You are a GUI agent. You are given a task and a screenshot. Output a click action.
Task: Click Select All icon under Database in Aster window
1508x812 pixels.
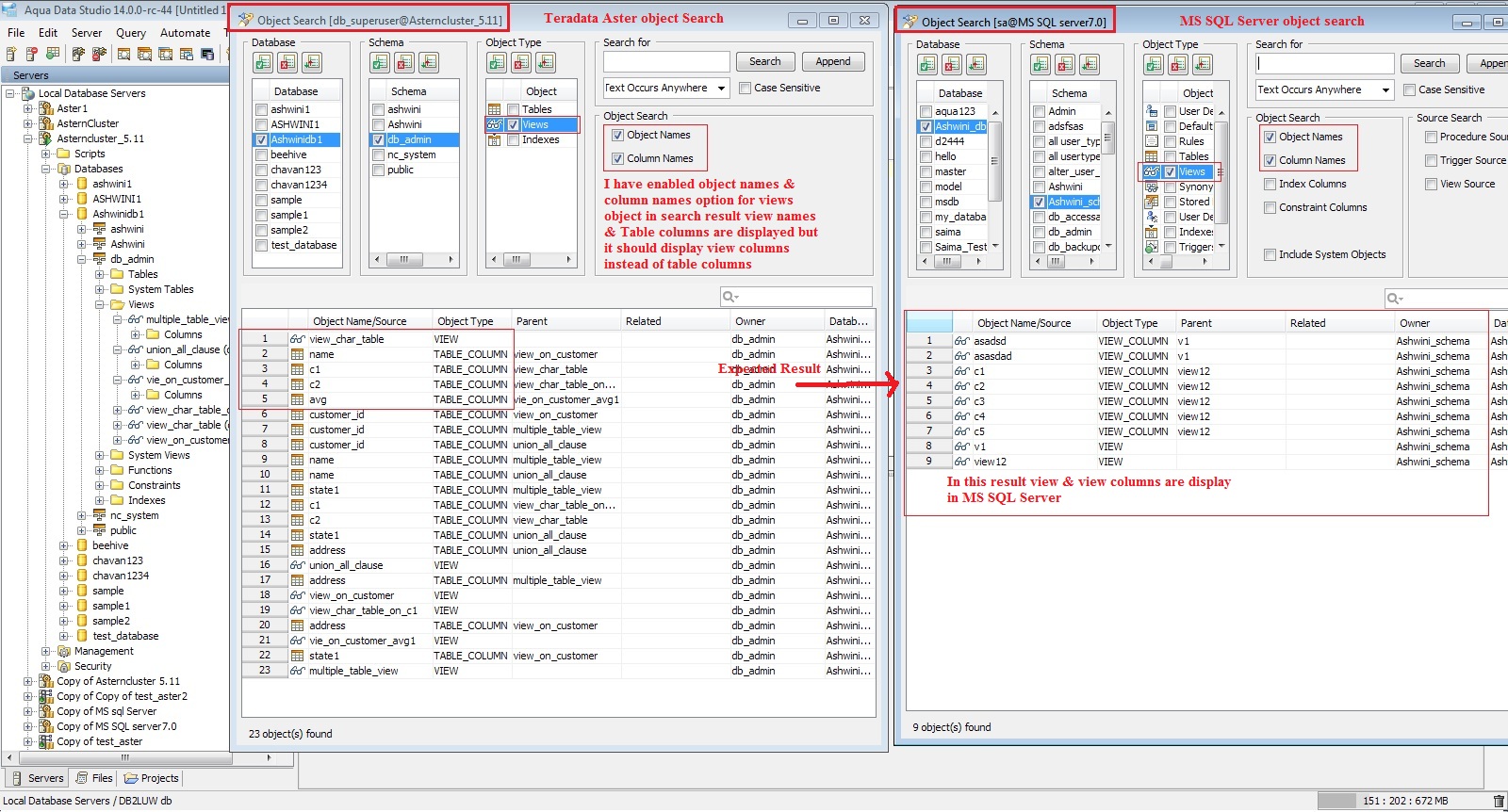tap(263, 62)
